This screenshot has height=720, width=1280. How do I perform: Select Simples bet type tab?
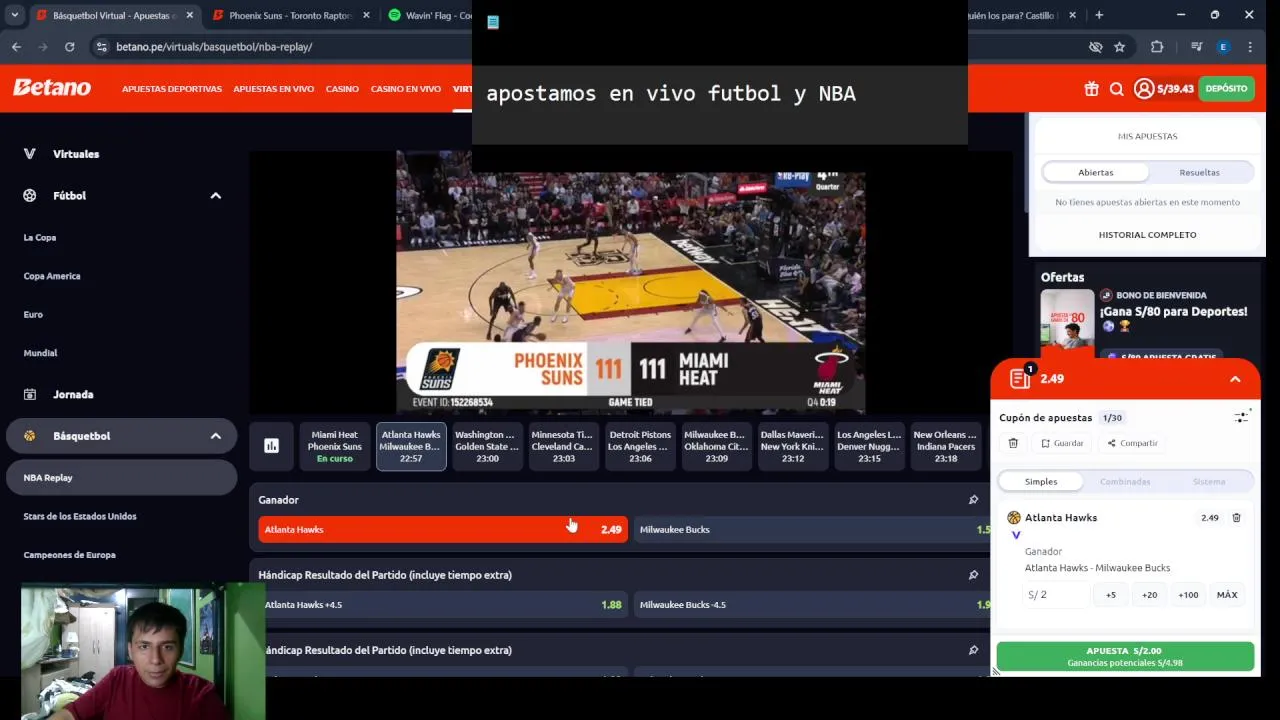click(x=1041, y=482)
